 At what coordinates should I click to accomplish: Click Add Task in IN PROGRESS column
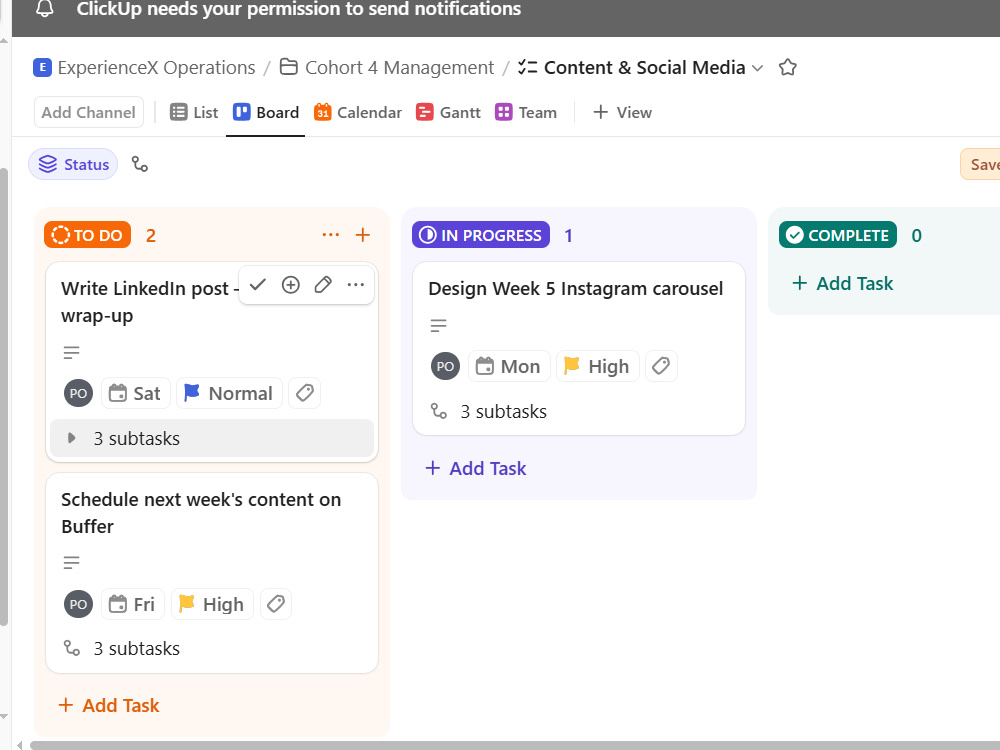pyautogui.click(x=476, y=468)
